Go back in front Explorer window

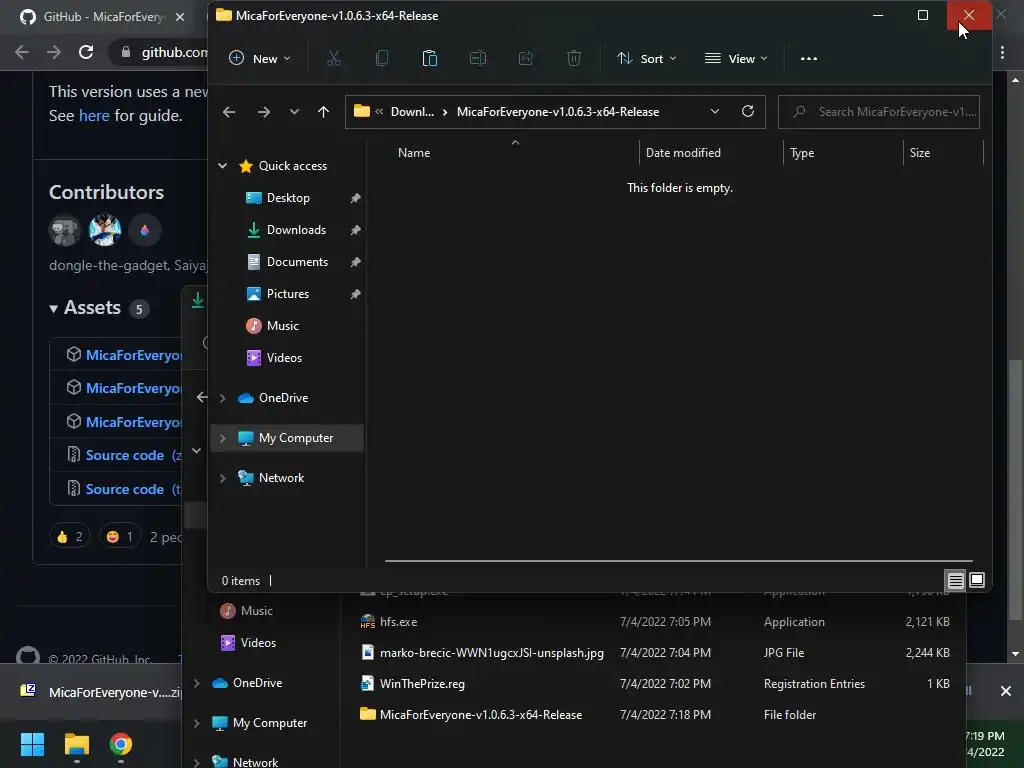point(229,112)
